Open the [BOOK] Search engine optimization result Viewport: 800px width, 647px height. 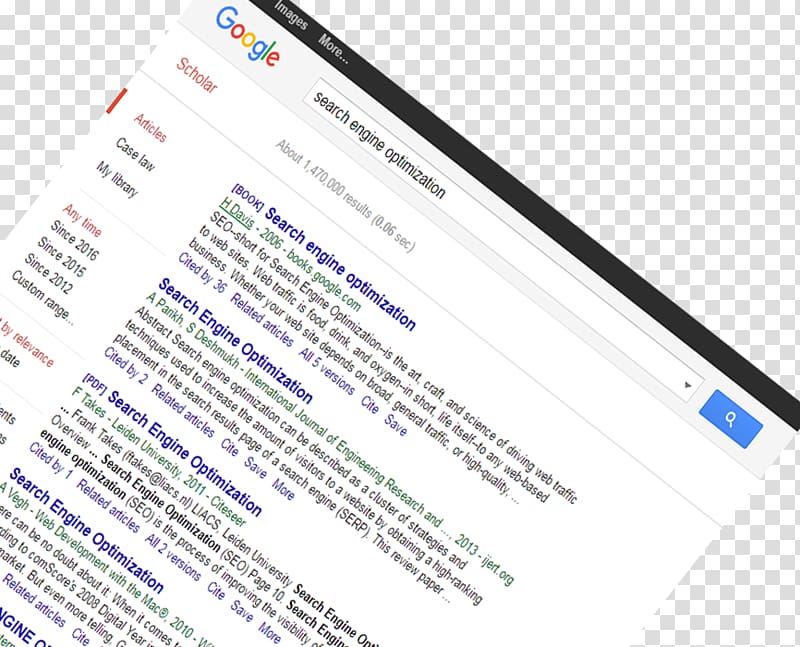tap(341, 269)
